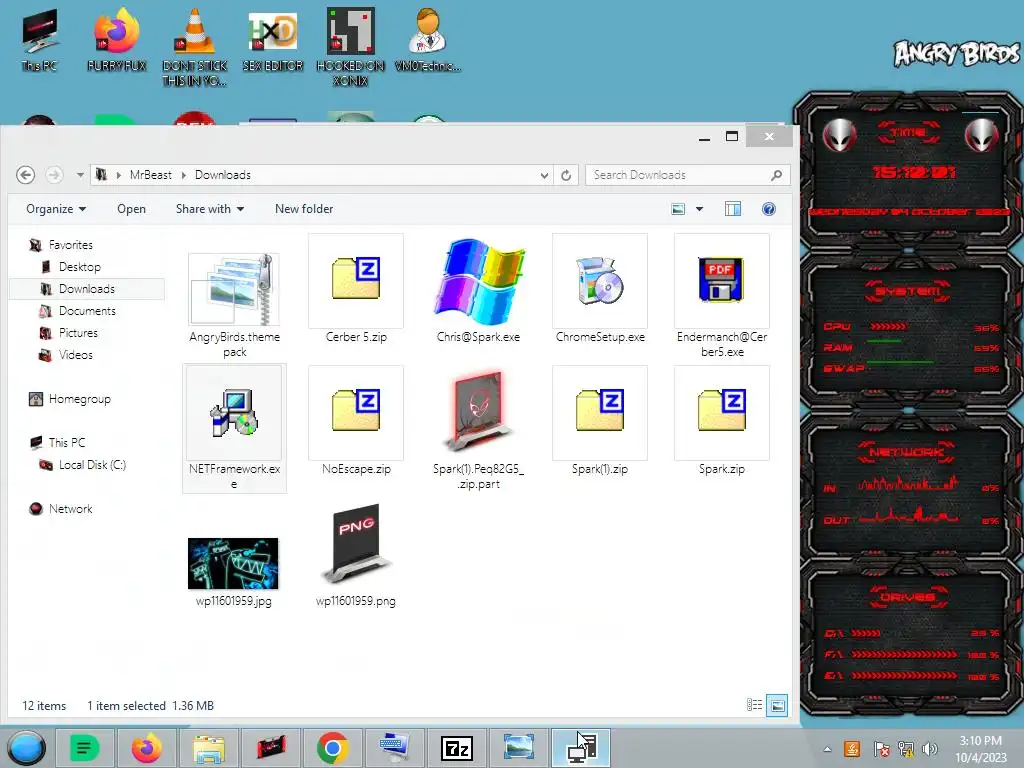Show hidden system tray icons

tap(827, 749)
